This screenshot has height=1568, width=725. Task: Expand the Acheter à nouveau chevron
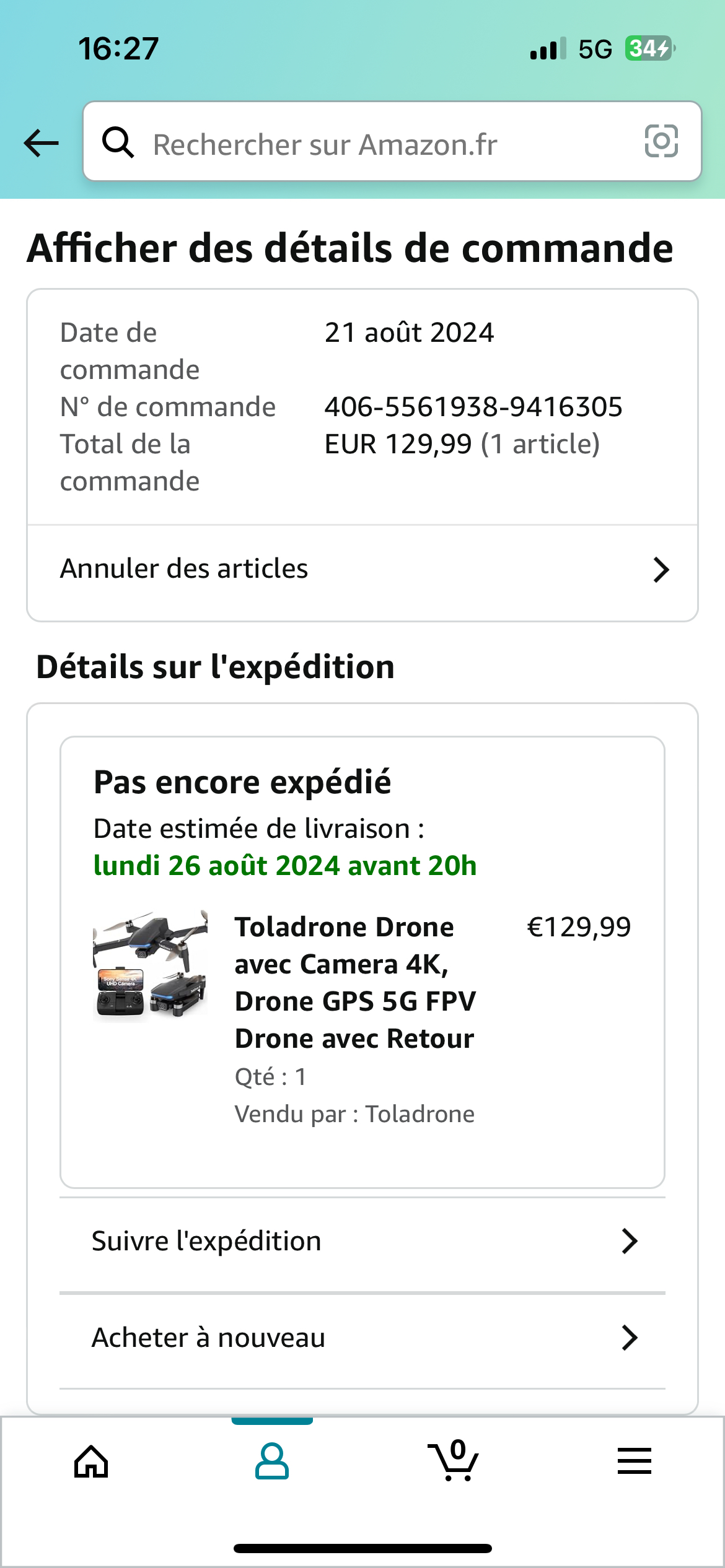(x=629, y=1338)
